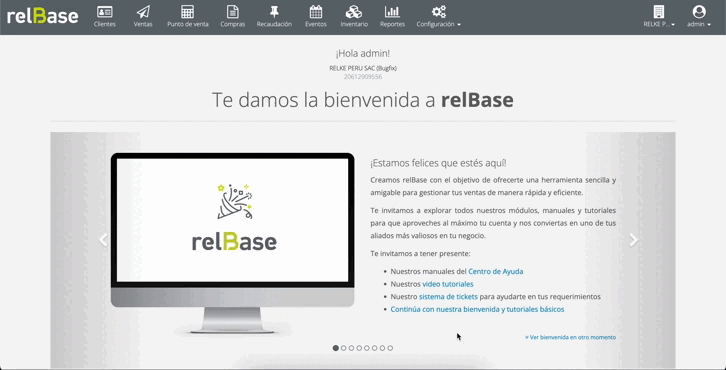Click Continúa con nuestra bienvenida link
Viewport: 726px width, 370px height.
pyautogui.click(x=477, y=309)
